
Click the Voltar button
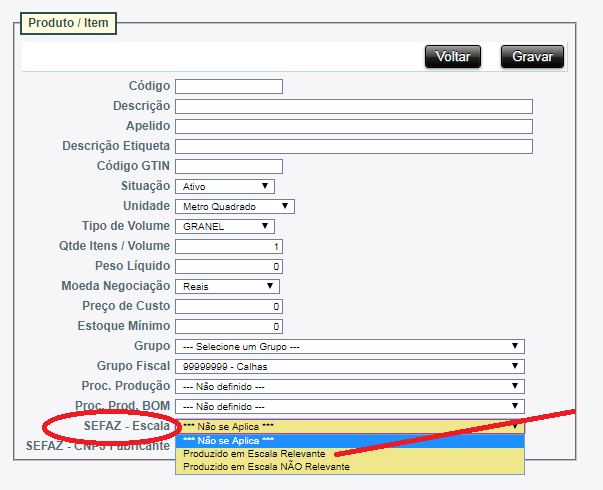(453, 57)
